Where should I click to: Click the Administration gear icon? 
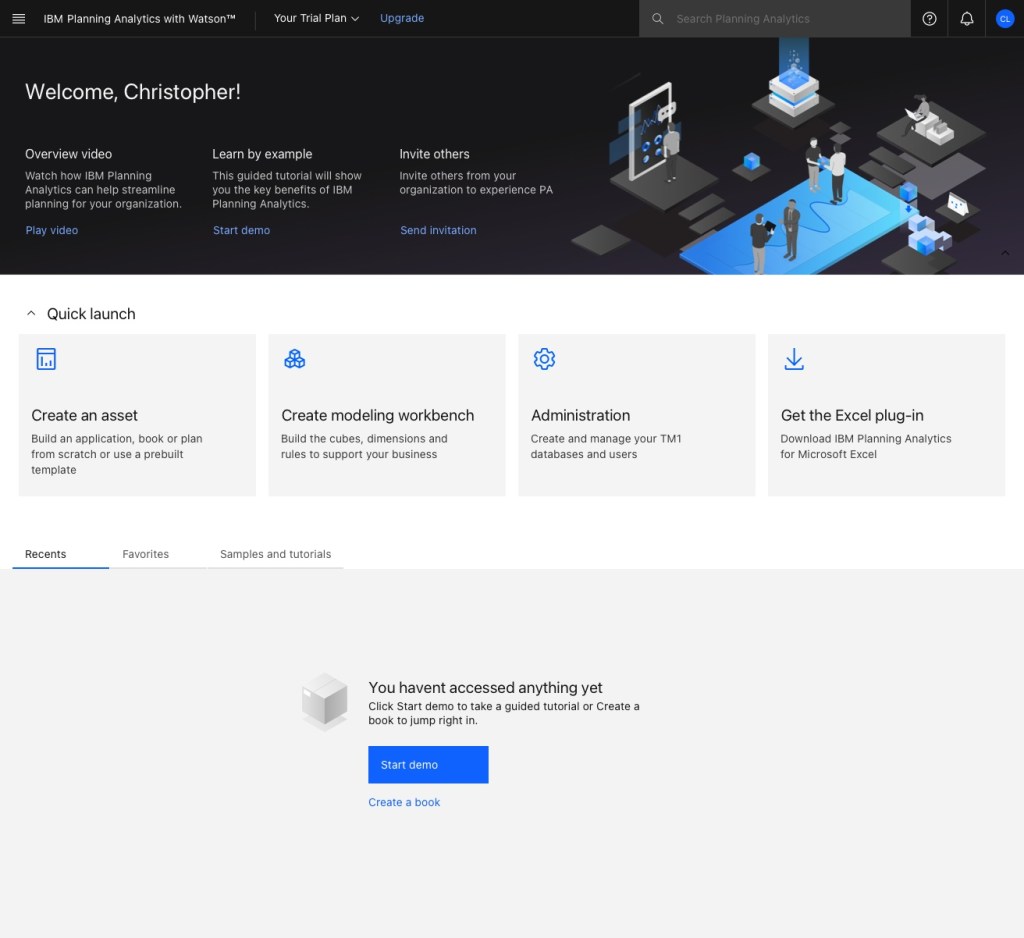544,359
